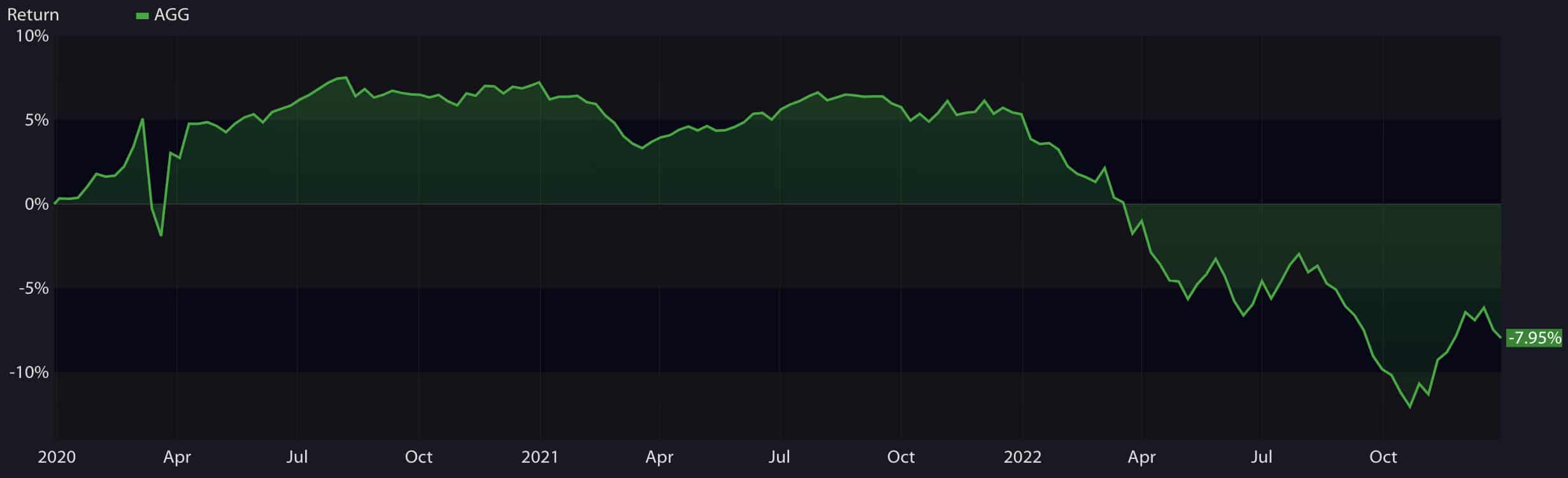The width and height of the screenshot is (1568, 478).
Task: Click the 10% y-axis label
Action: click(x=32, y=36)
